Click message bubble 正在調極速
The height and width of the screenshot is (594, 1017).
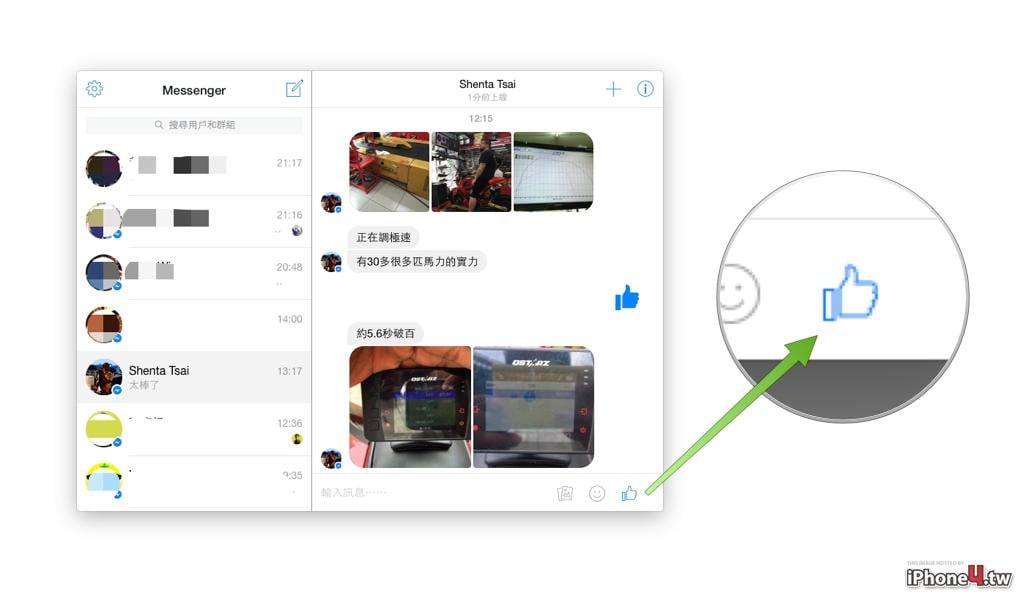(383, 237)
